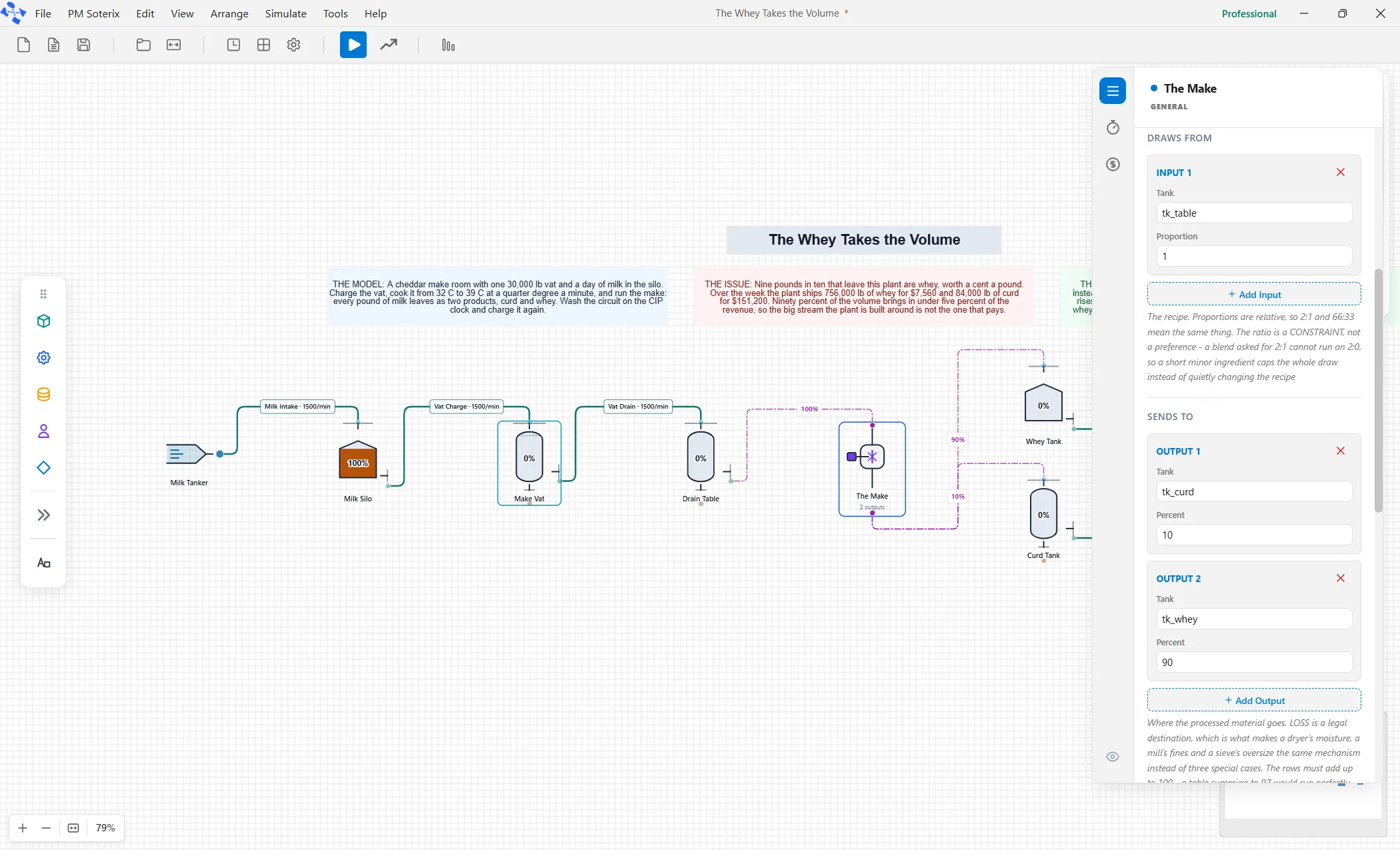Select the text annotation tool

43,563
